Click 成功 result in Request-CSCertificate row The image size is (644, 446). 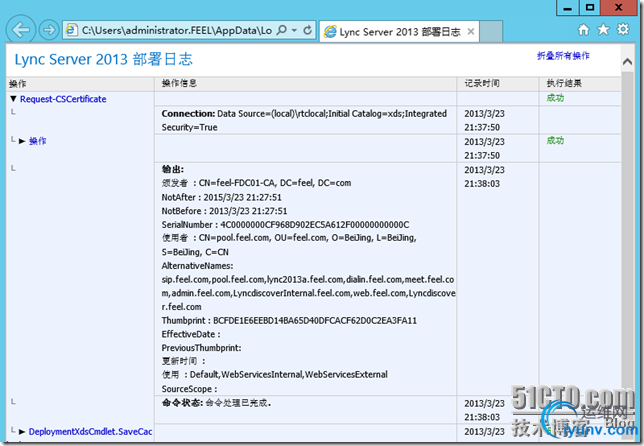tap(555, 98)
